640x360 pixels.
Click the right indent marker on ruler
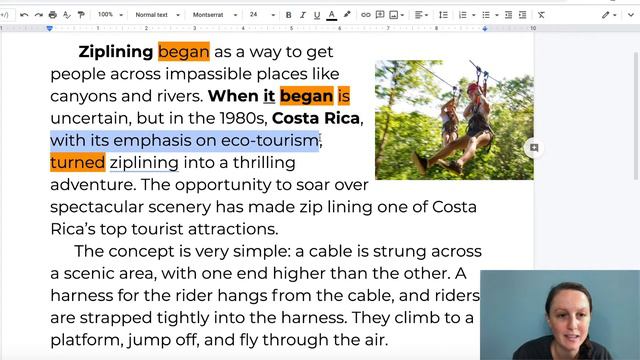(x=485, y=29)
